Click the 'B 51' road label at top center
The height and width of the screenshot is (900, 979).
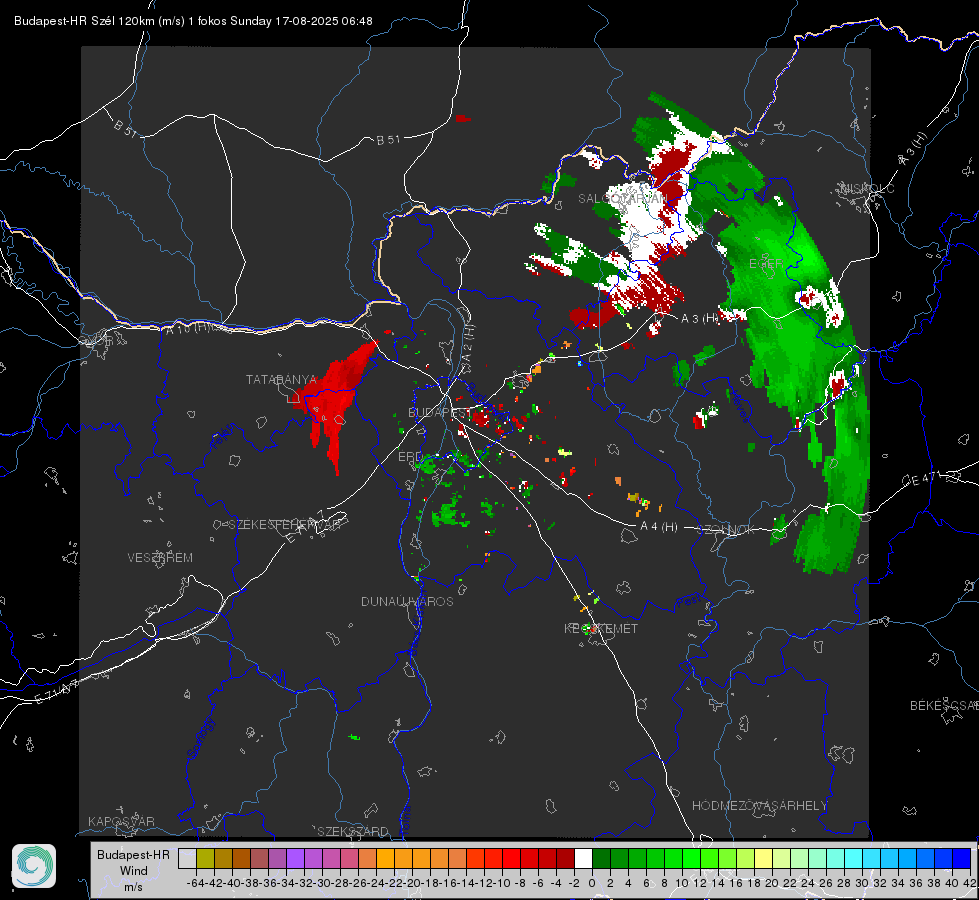(x=388, y=140)
